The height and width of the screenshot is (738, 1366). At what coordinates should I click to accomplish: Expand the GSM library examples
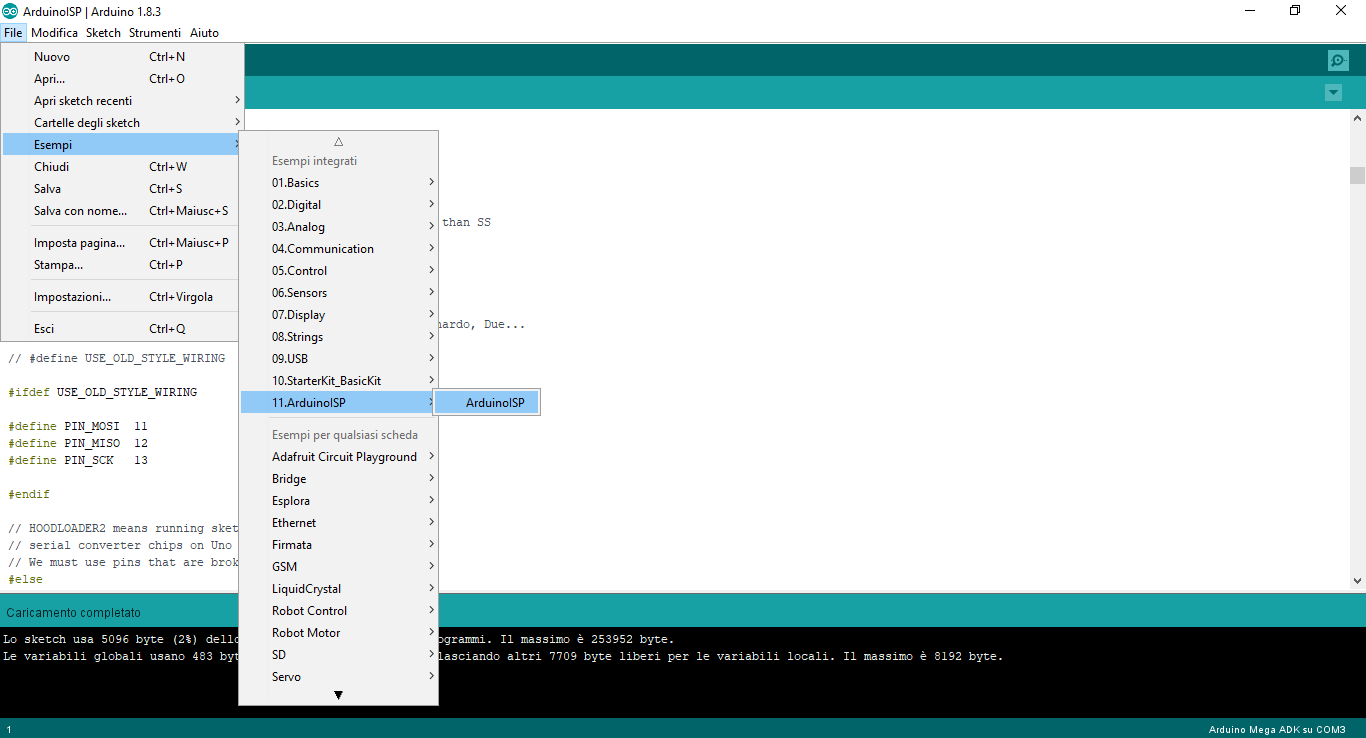point(338,567)
